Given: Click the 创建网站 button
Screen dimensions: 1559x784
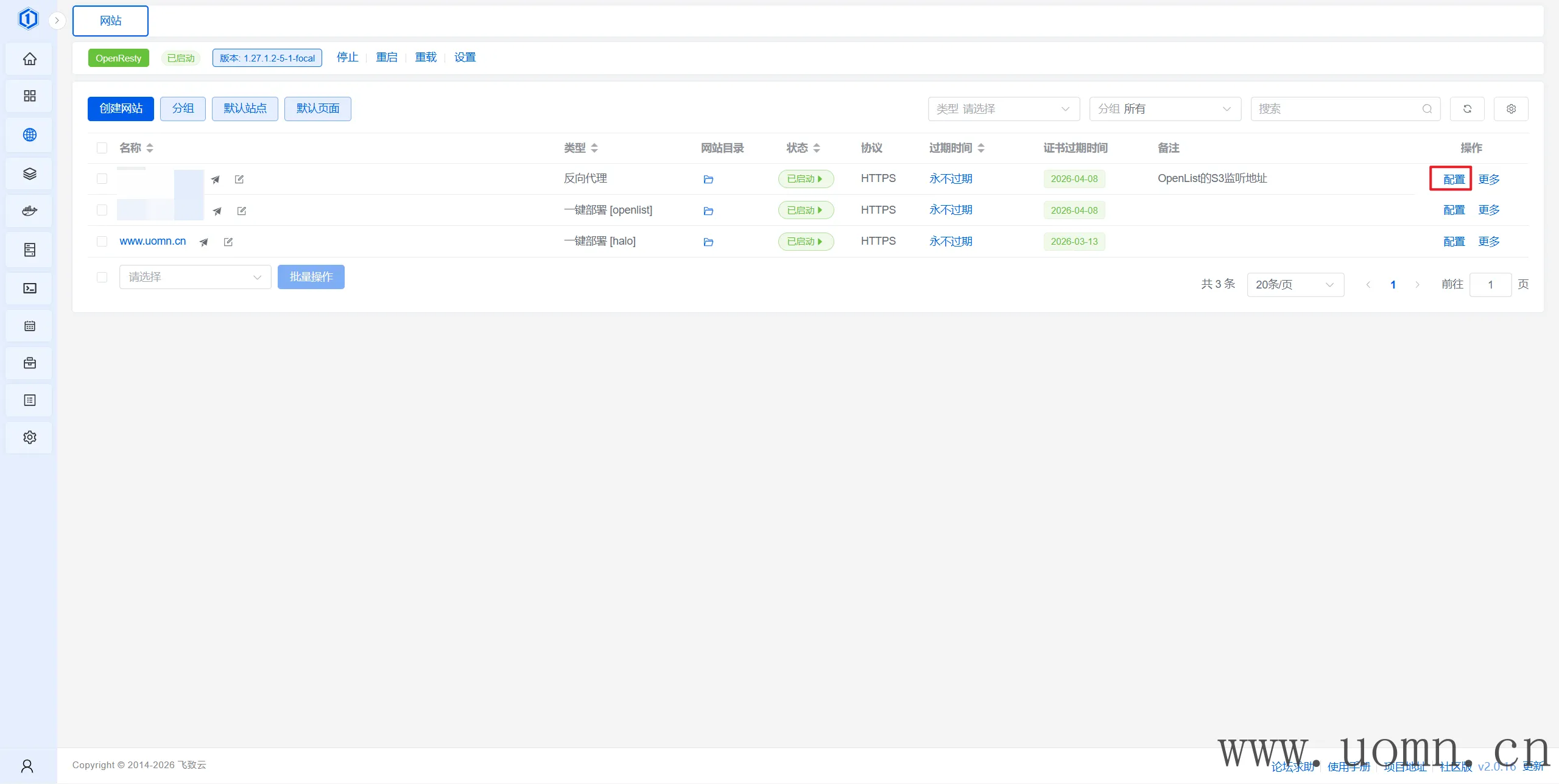Looking at the screenshot, I should [x=121, y=108].
